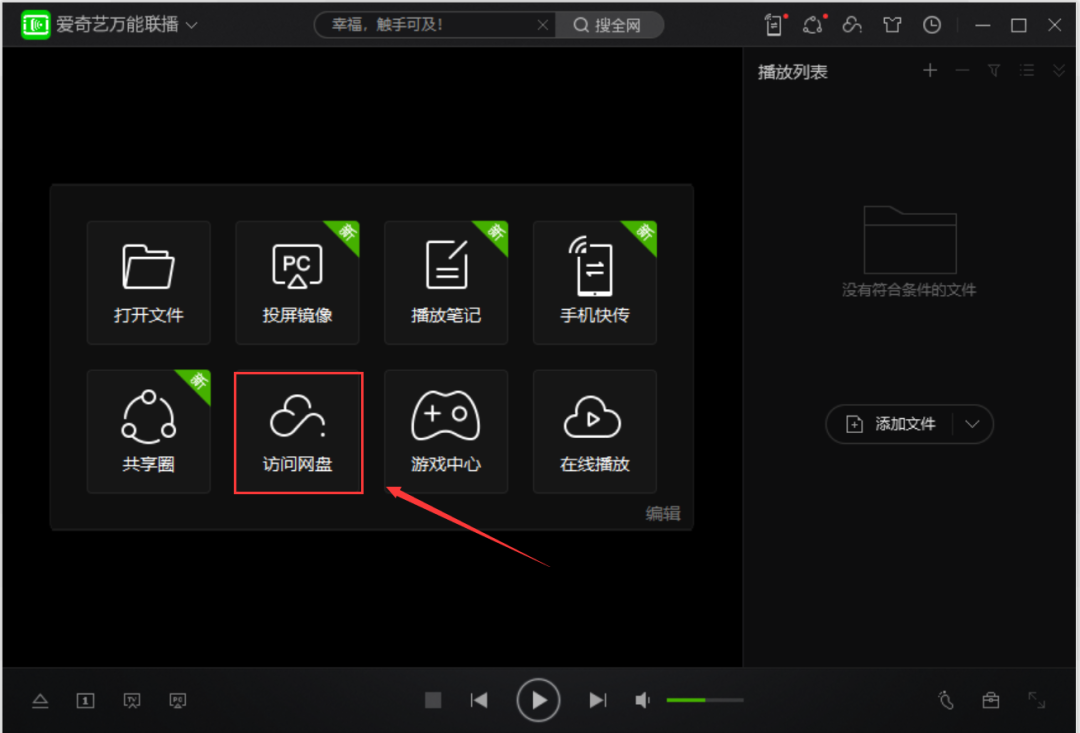Launch 投屏镜像 screen mirroring tile
This screenshot has height=733, width=1080.
point(298,282)
